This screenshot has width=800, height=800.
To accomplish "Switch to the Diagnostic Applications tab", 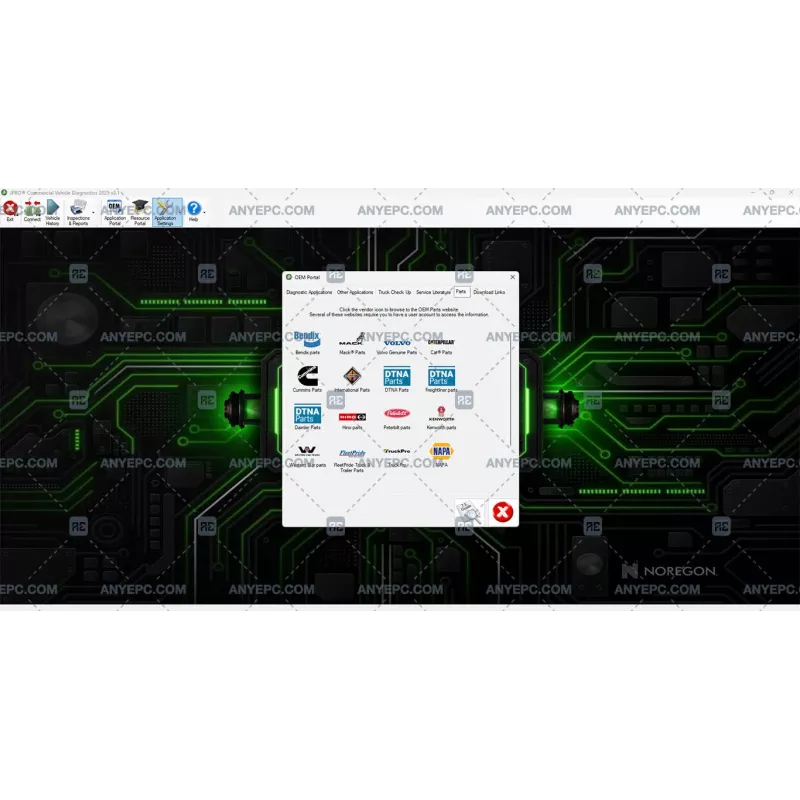I will 309,292.
